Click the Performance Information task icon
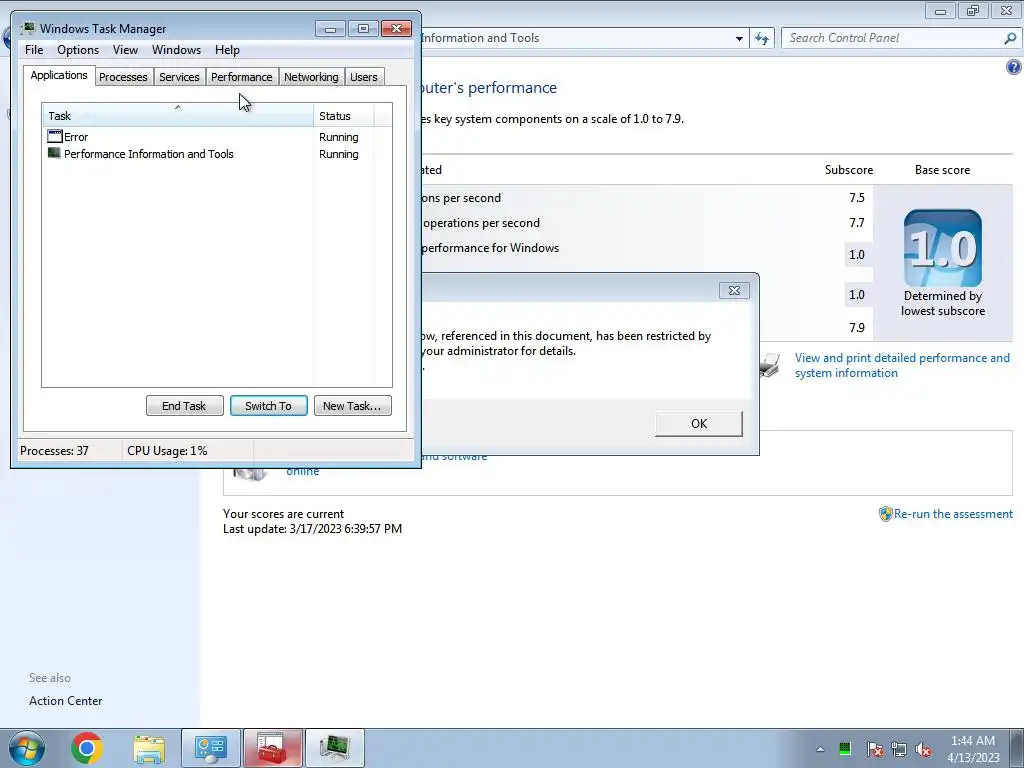This screenshot has height=768, width=1024. click(x=54, y=153)
